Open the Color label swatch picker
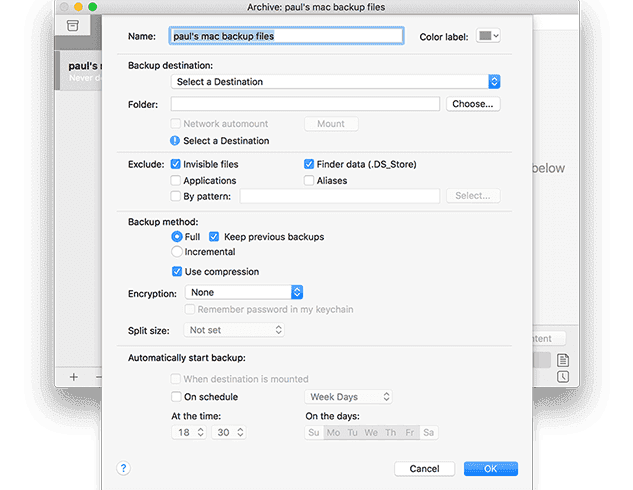 (488, 36)
